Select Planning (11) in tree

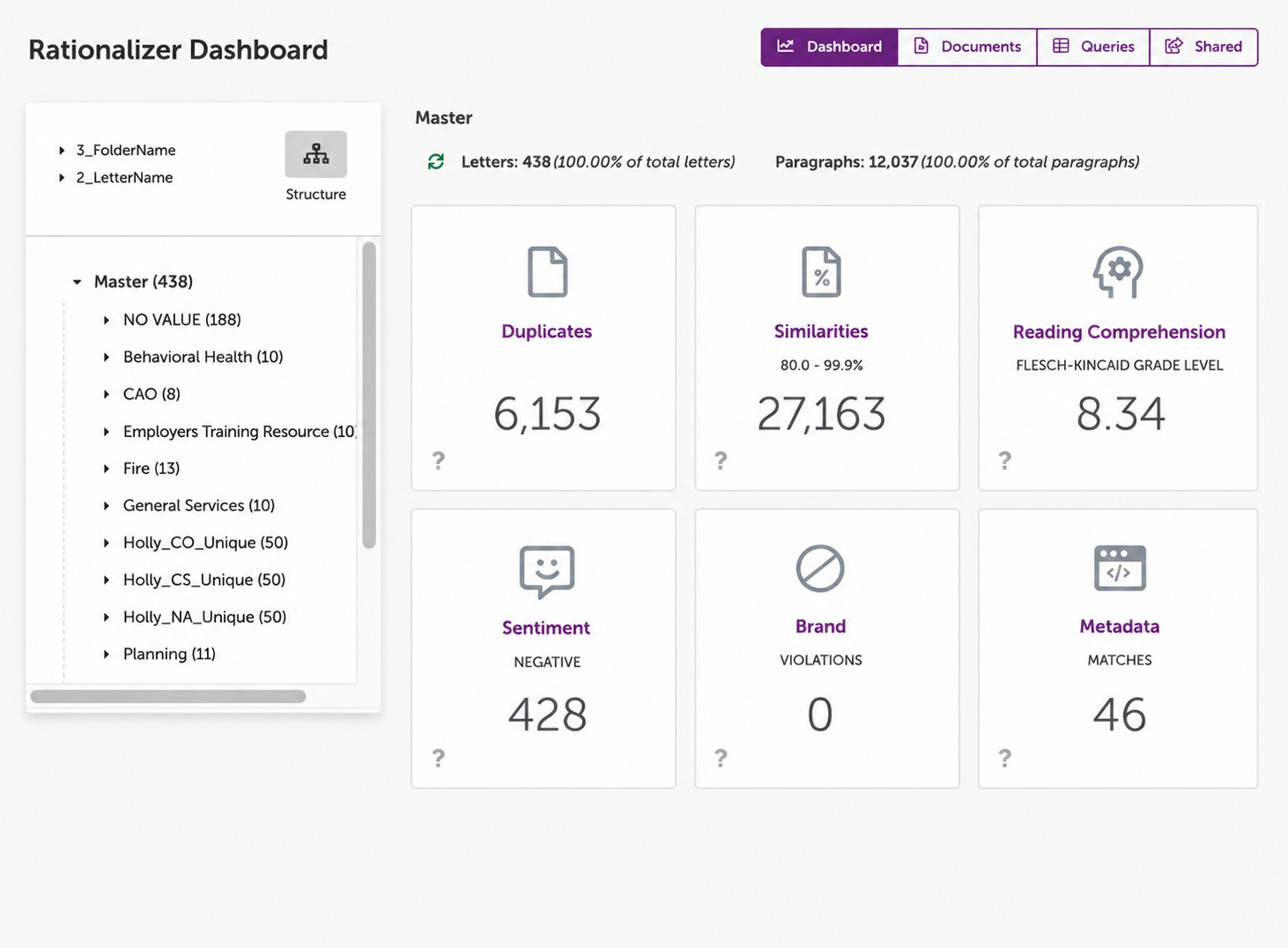169,654
